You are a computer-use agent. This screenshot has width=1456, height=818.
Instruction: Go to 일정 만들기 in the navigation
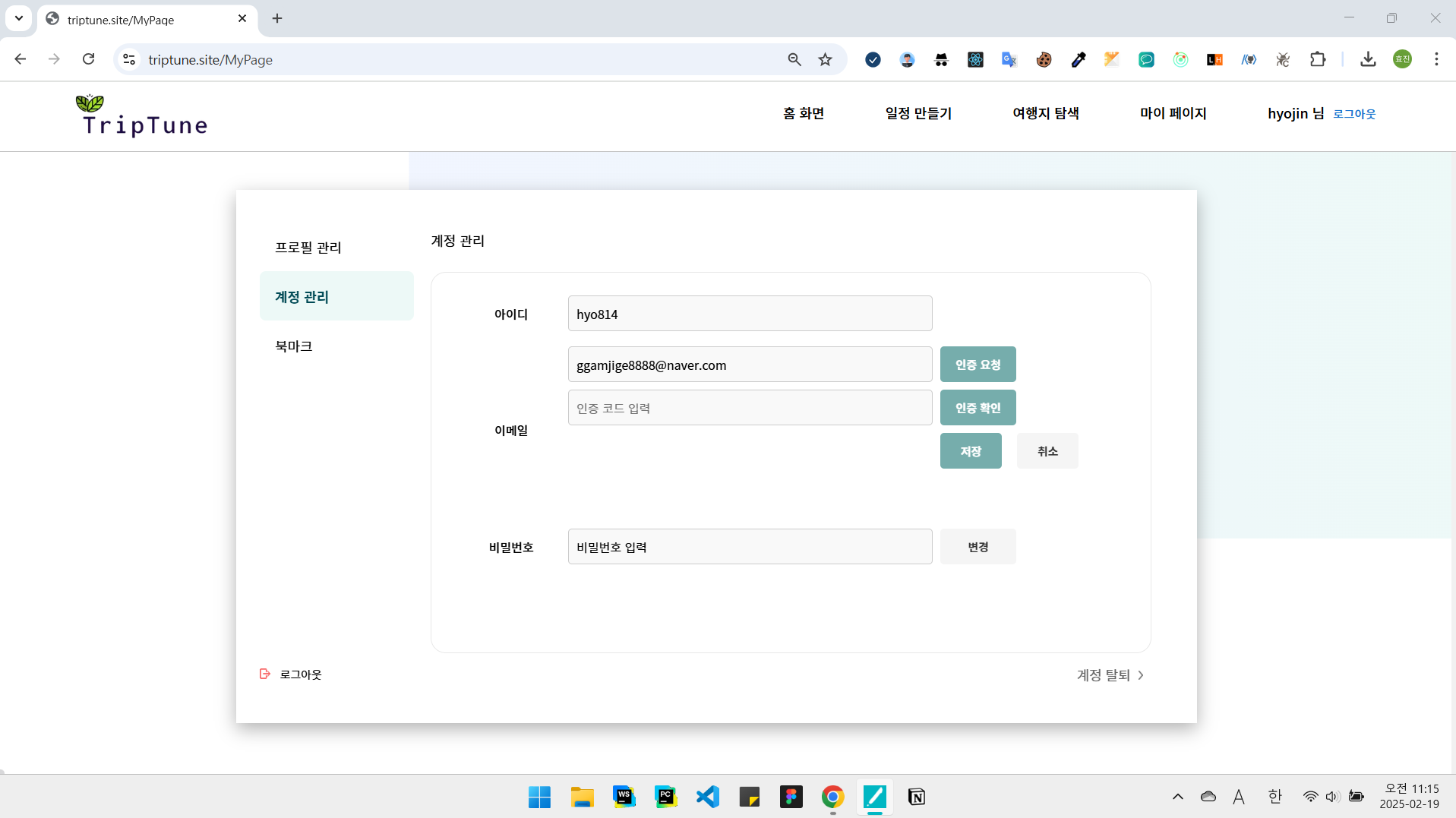point(918,113)
